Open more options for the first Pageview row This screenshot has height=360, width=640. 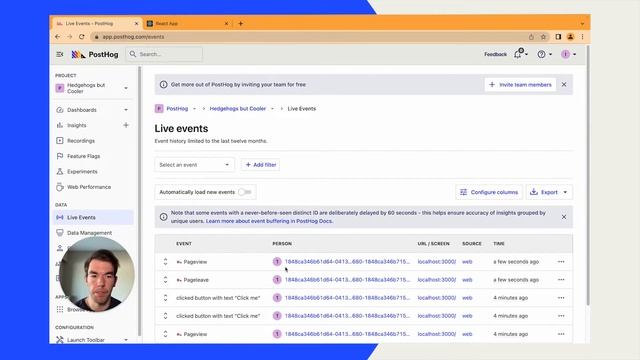click(x=561, y=262)
